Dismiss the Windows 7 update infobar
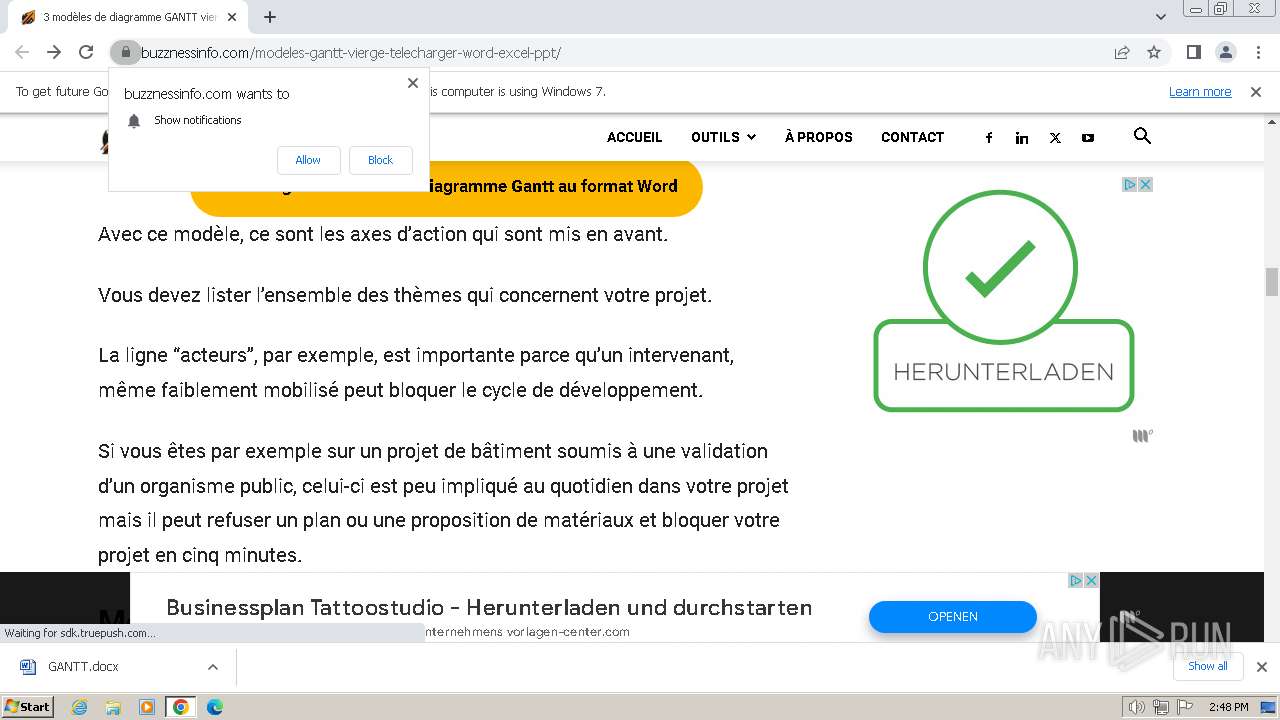 [x=1256, y=92]
